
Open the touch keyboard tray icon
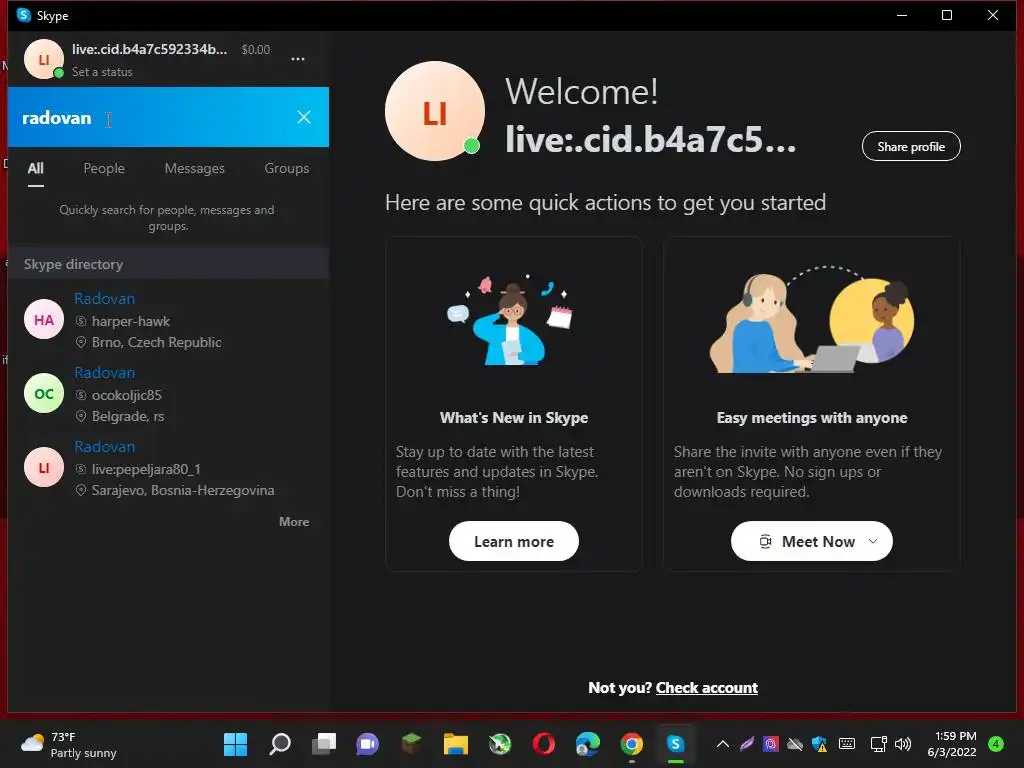(846, 744)
